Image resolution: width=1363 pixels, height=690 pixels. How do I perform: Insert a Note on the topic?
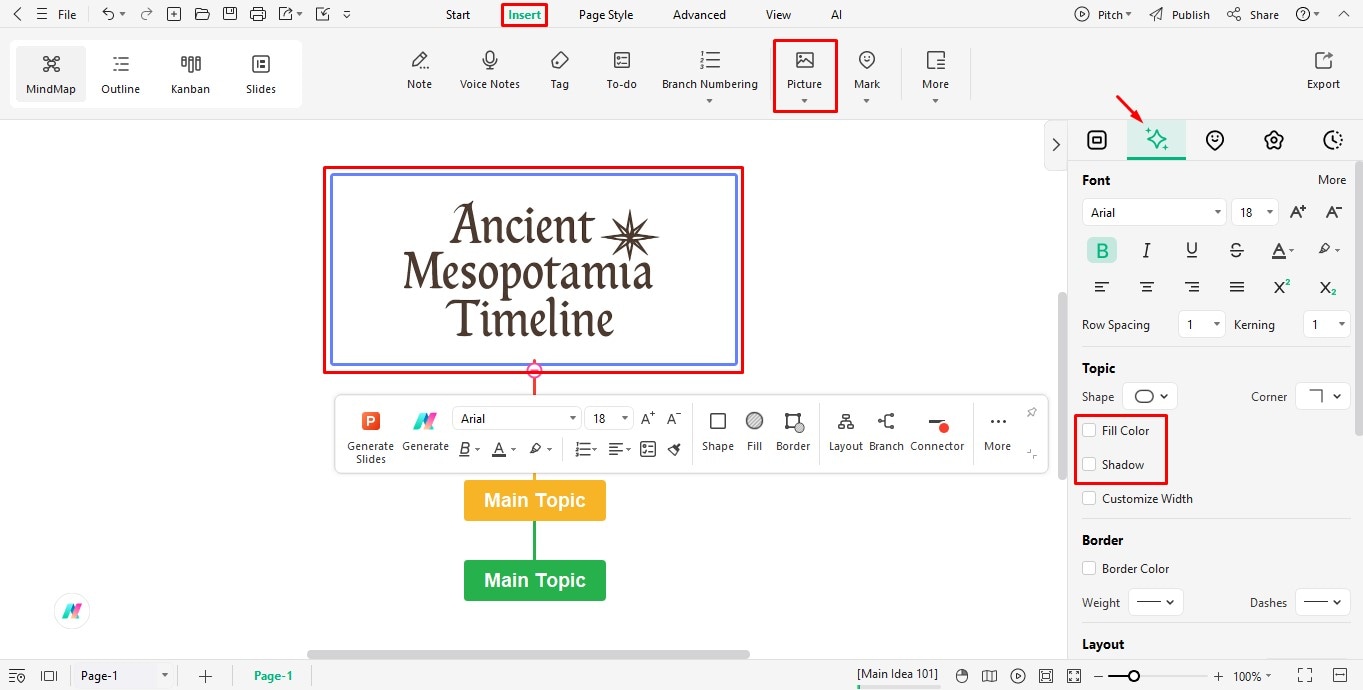click(x=420, y=70)
